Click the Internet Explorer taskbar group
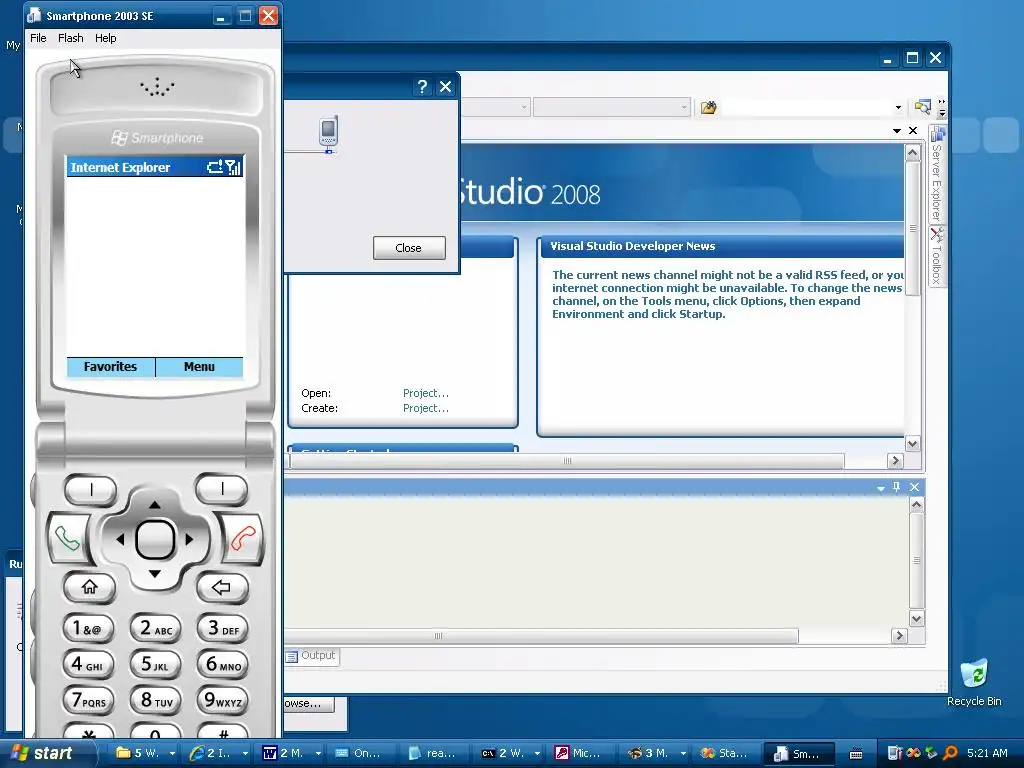Viewport: 1024px width, 768px height. (x=218, y=753)
